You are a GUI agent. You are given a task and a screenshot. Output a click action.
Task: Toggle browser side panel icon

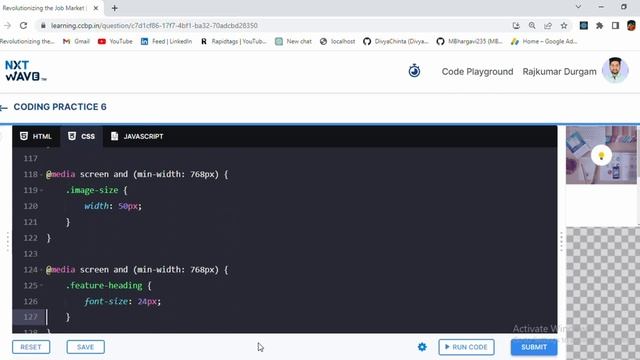615,25
